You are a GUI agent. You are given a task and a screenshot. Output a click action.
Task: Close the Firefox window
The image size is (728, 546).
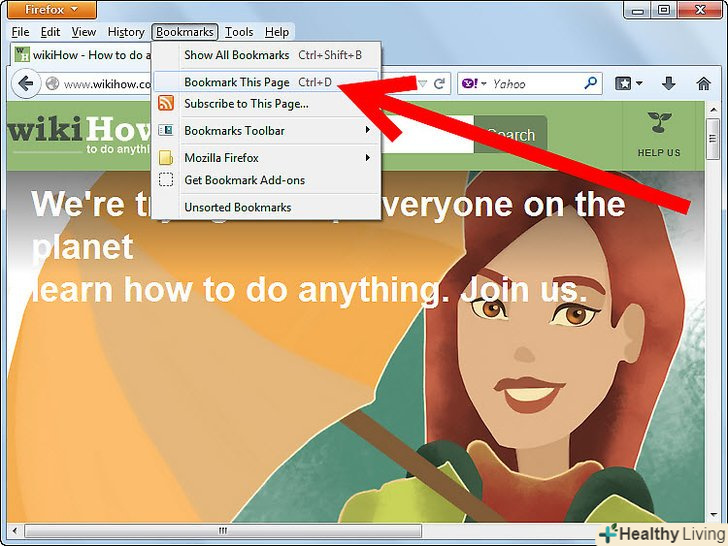click(x=701, y=9)
